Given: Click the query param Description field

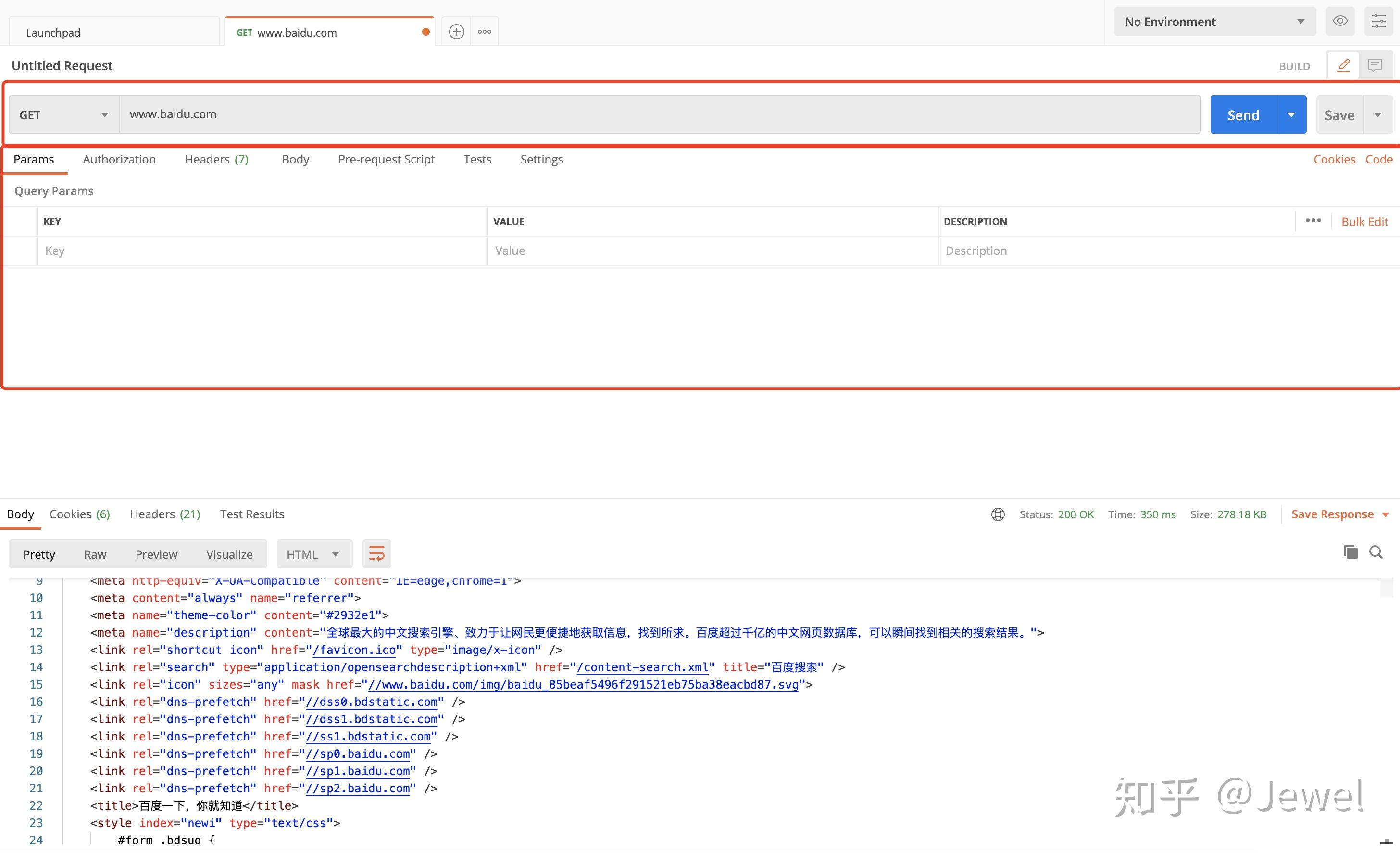Looking at the screenshot, I should 1169,251.
